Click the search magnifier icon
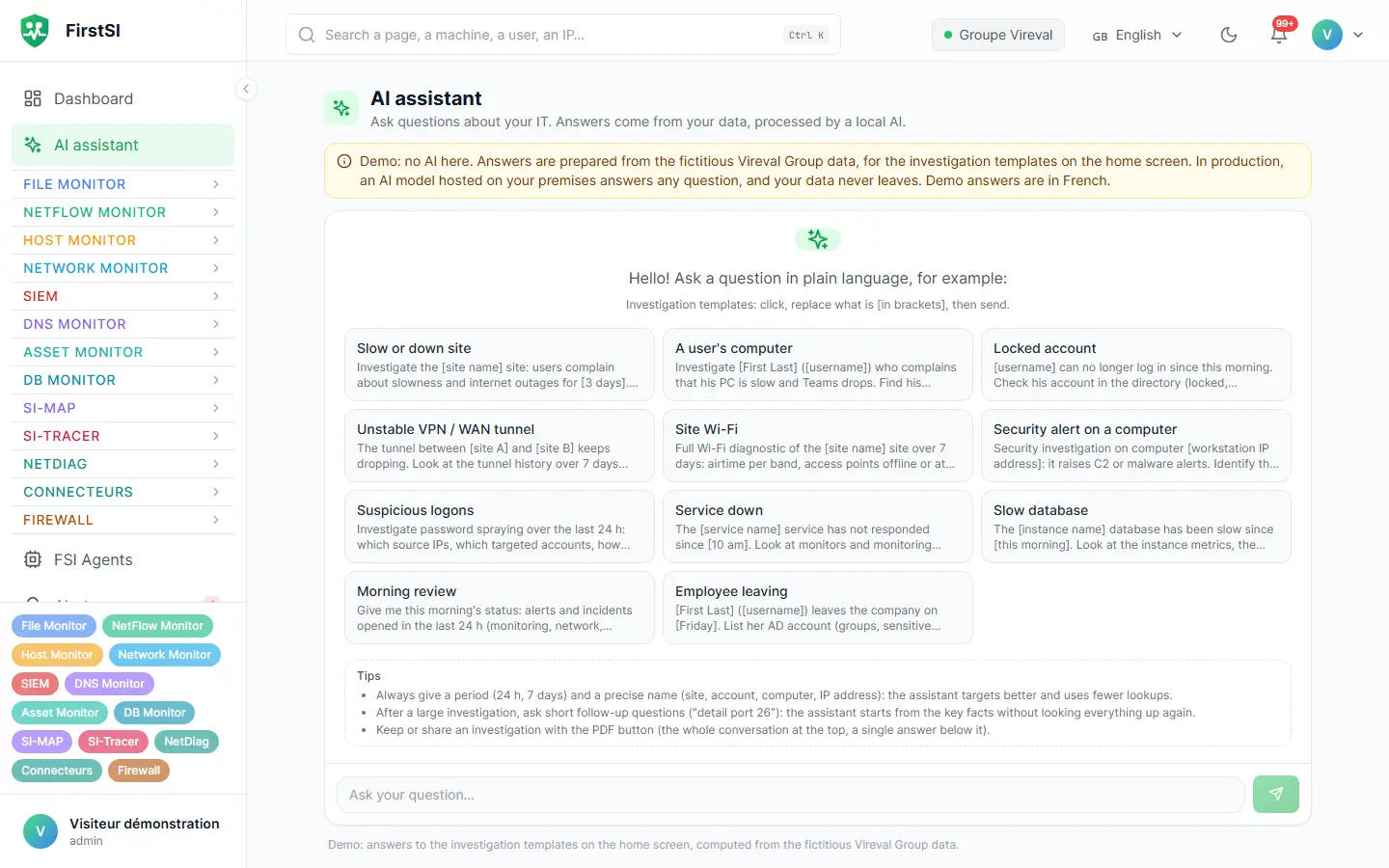Viewport: 1389px width, 868px height. click(x=307, y=35)
